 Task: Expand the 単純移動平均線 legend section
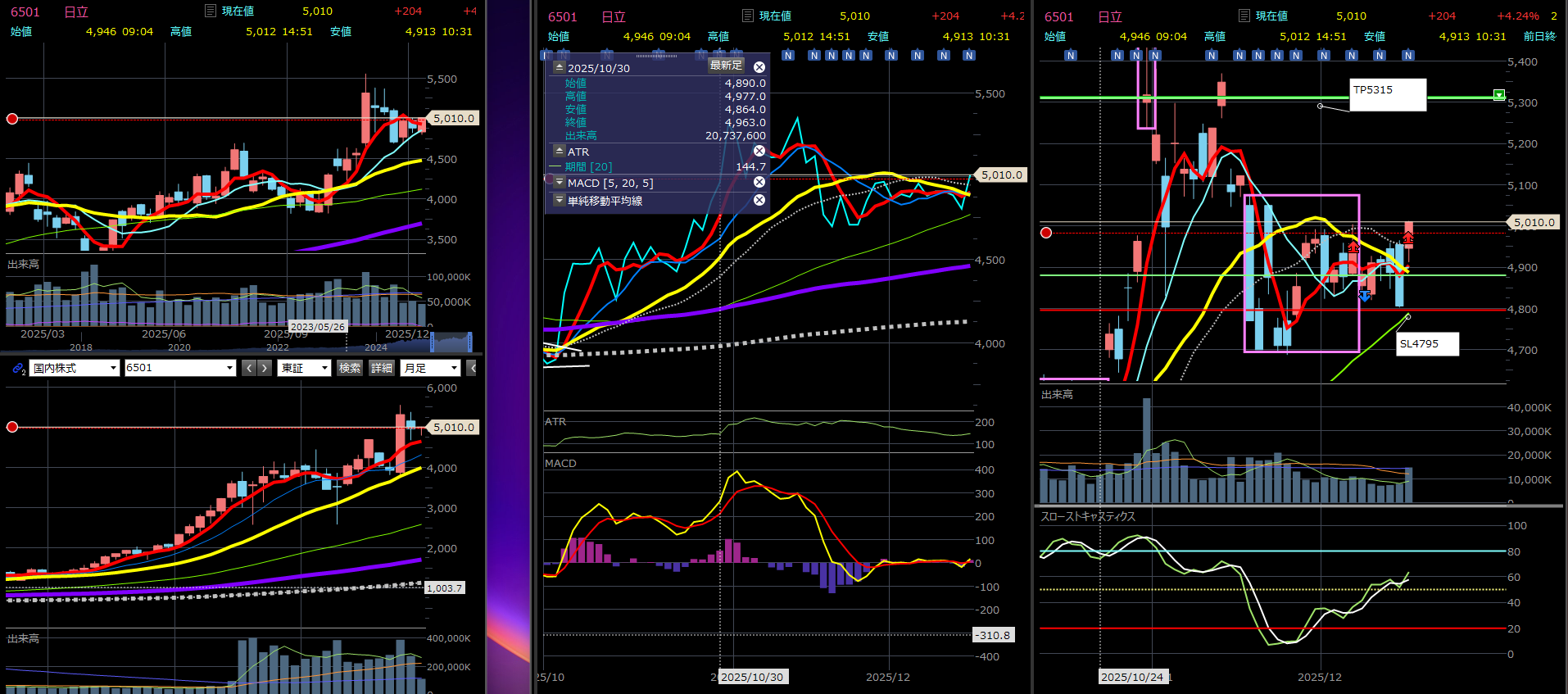click(560, 200)
